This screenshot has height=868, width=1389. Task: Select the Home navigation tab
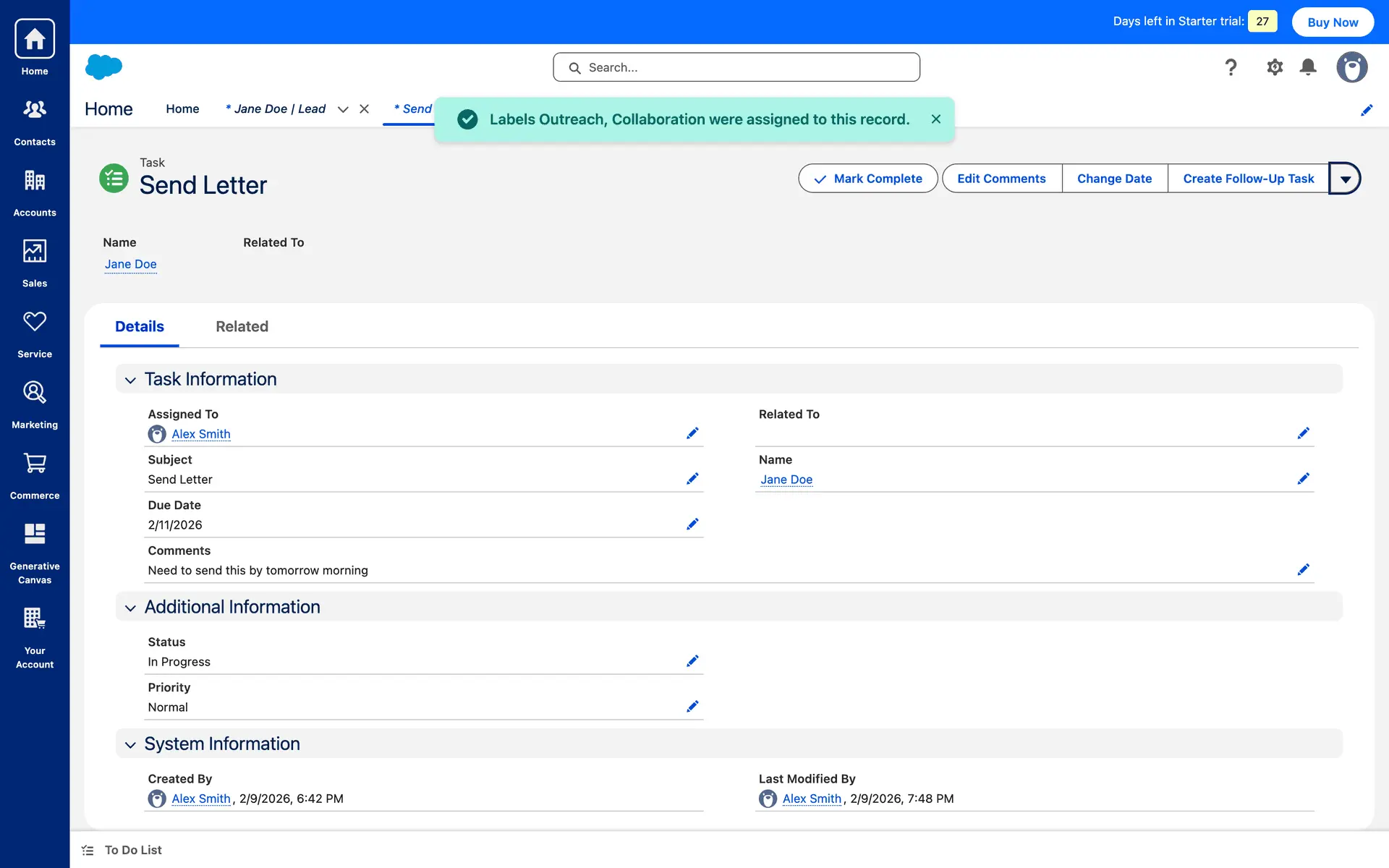pos(182,109)
